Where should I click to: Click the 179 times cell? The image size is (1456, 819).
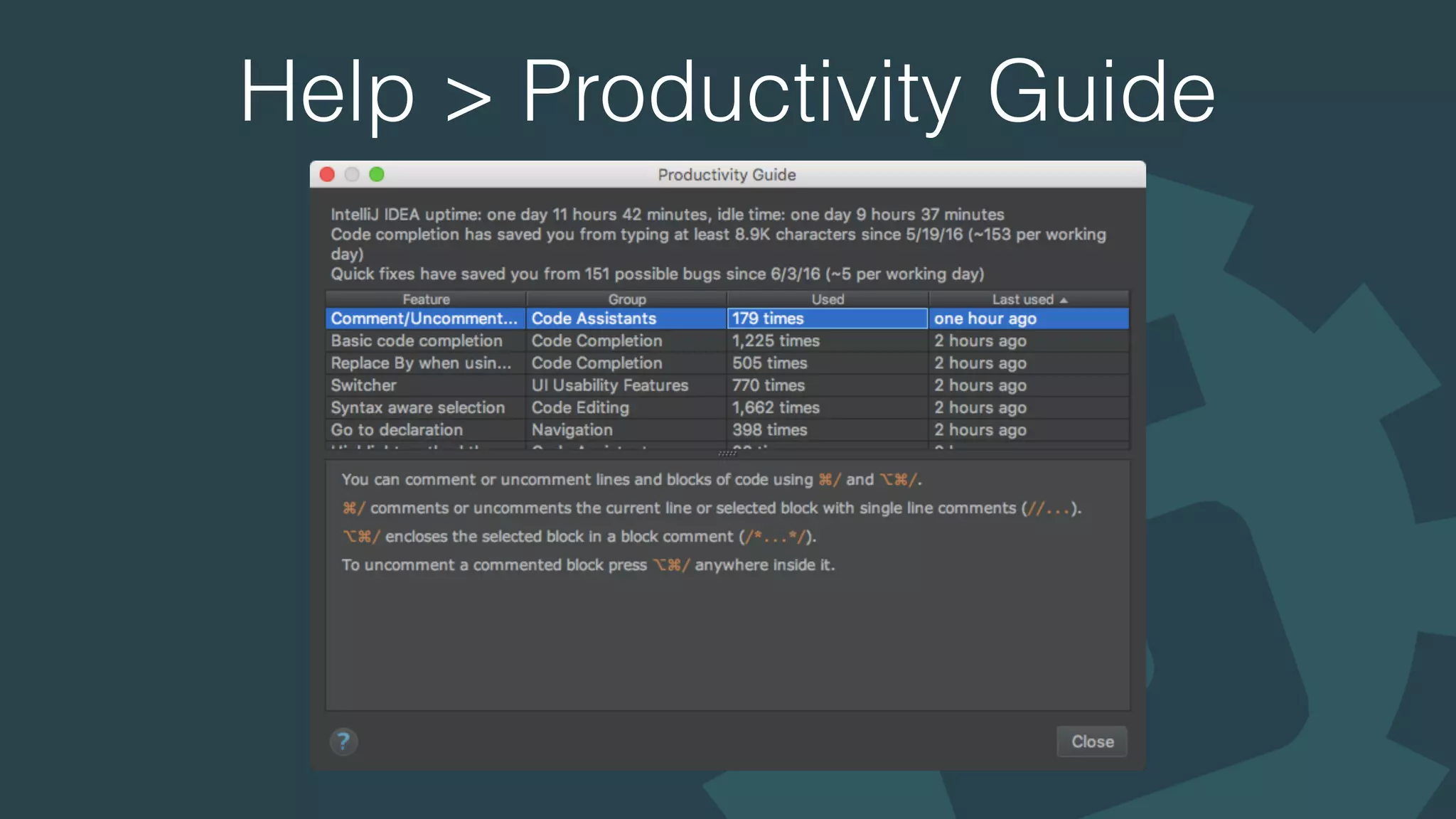click(x=828, y=318)
